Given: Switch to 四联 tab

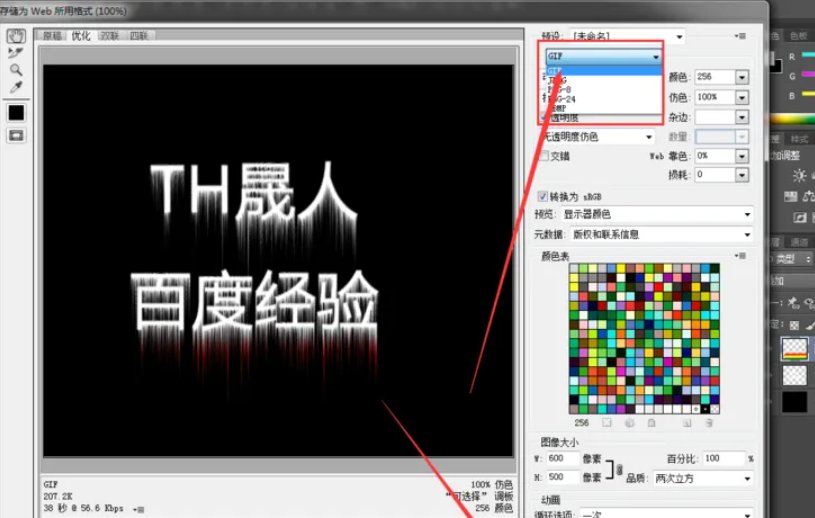Looking at the screenshot, I should coord(139,35).
